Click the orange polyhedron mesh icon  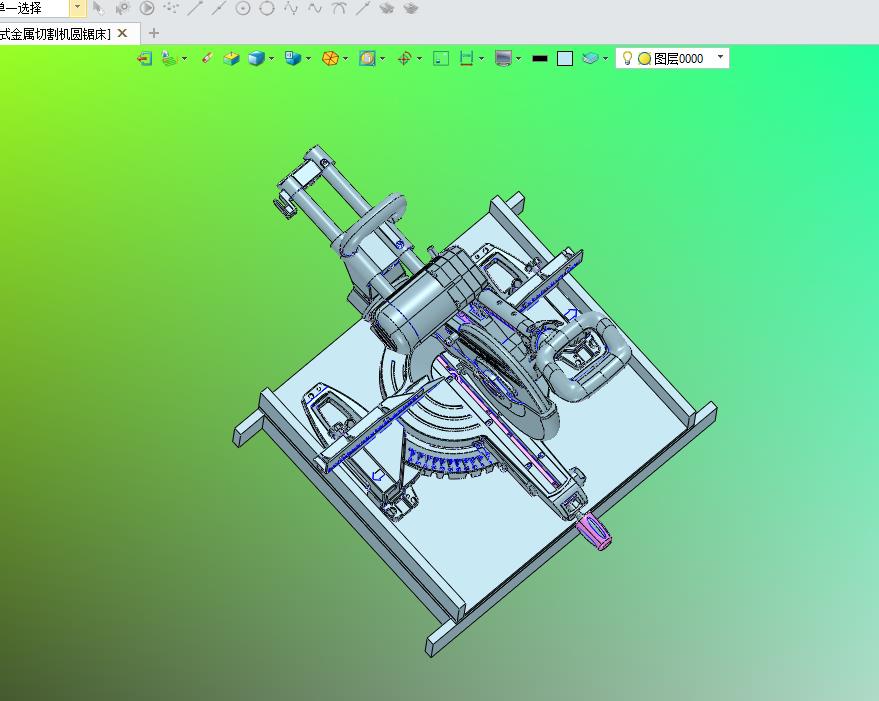[330, 58]
